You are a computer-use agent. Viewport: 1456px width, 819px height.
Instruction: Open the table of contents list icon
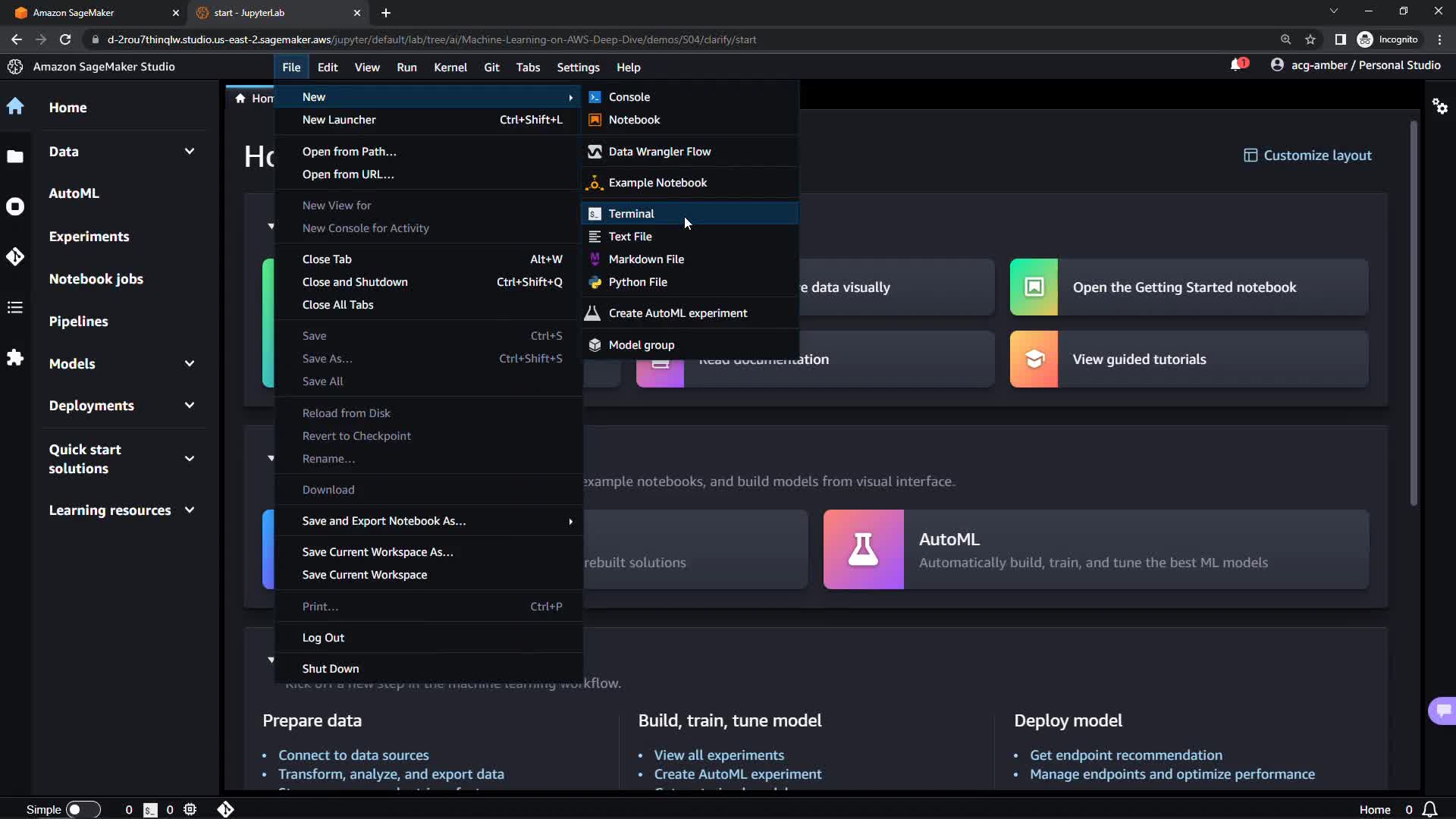point(15,307)
